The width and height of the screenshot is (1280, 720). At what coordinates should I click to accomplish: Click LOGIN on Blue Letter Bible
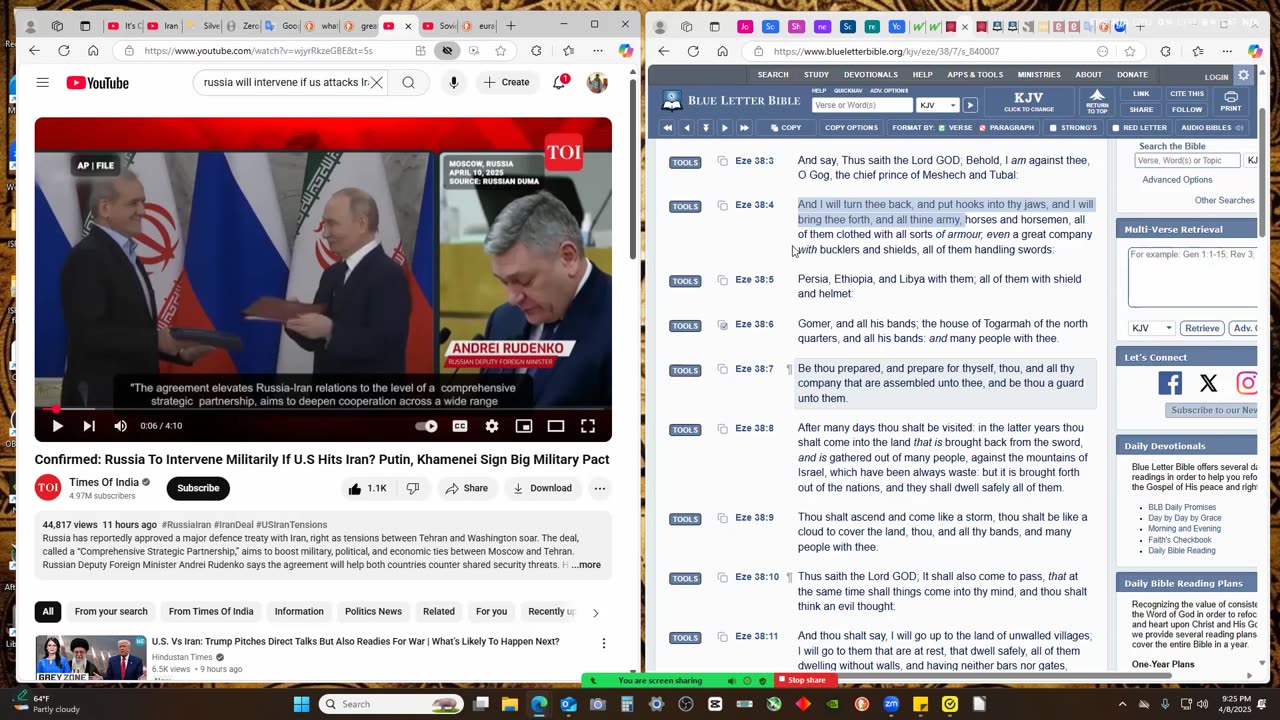1216,76
